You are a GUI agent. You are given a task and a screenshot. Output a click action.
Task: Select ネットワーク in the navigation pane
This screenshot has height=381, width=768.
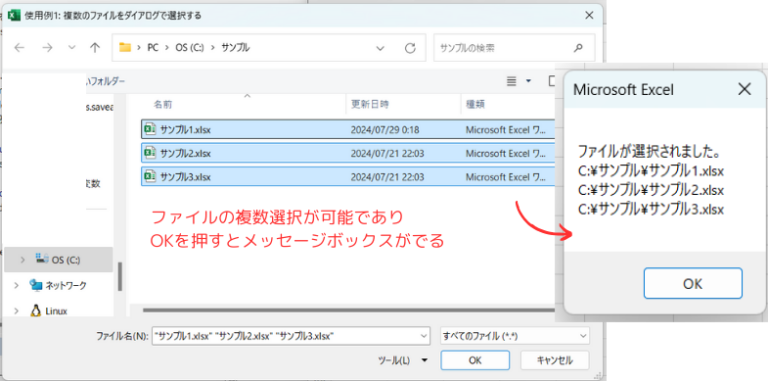tap(66, 285)
